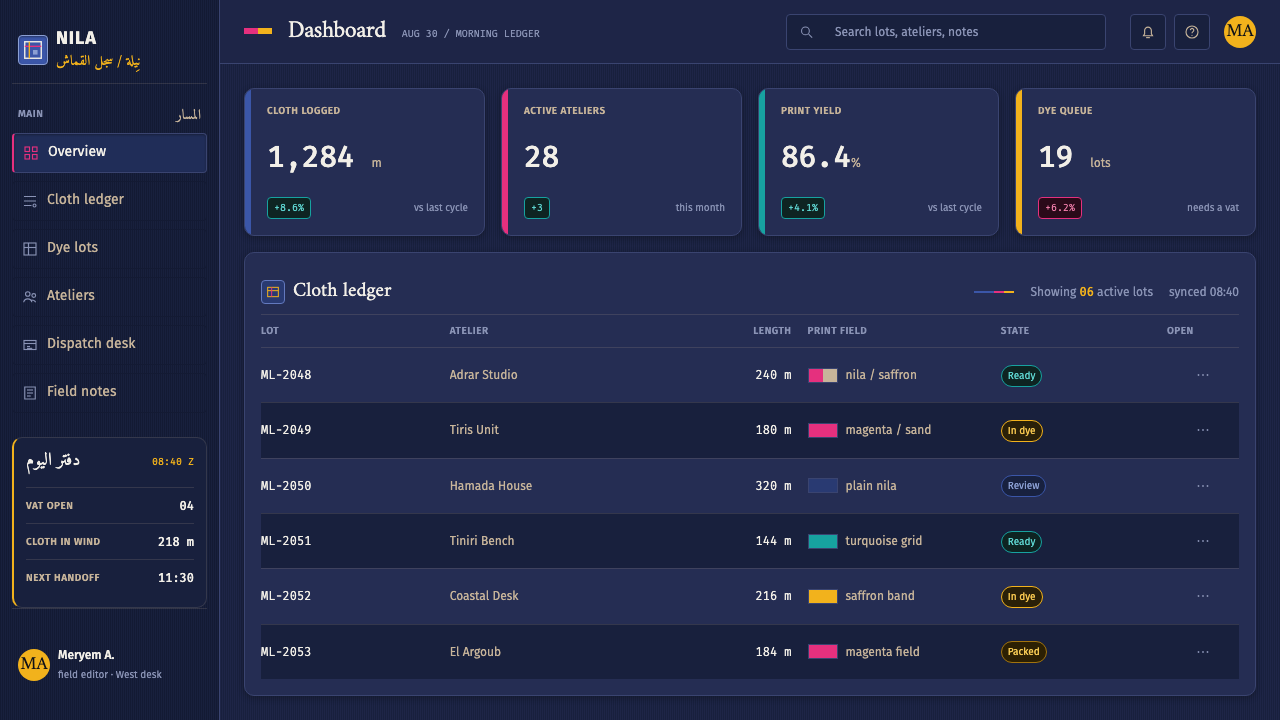Click the Adrar Studio atelier name
The width and height of the screenshot is (1280, 720).
(x=484, y=375)
